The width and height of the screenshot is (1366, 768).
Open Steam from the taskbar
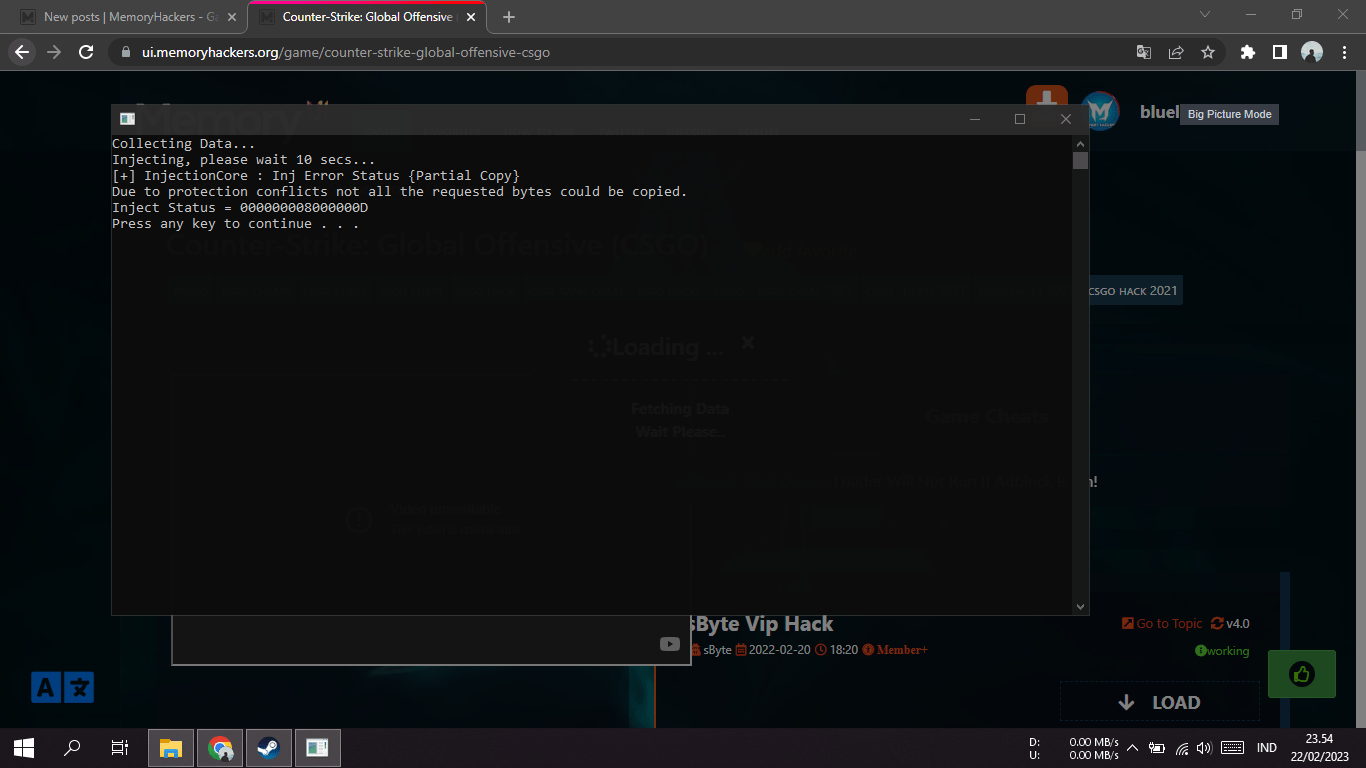268,747
